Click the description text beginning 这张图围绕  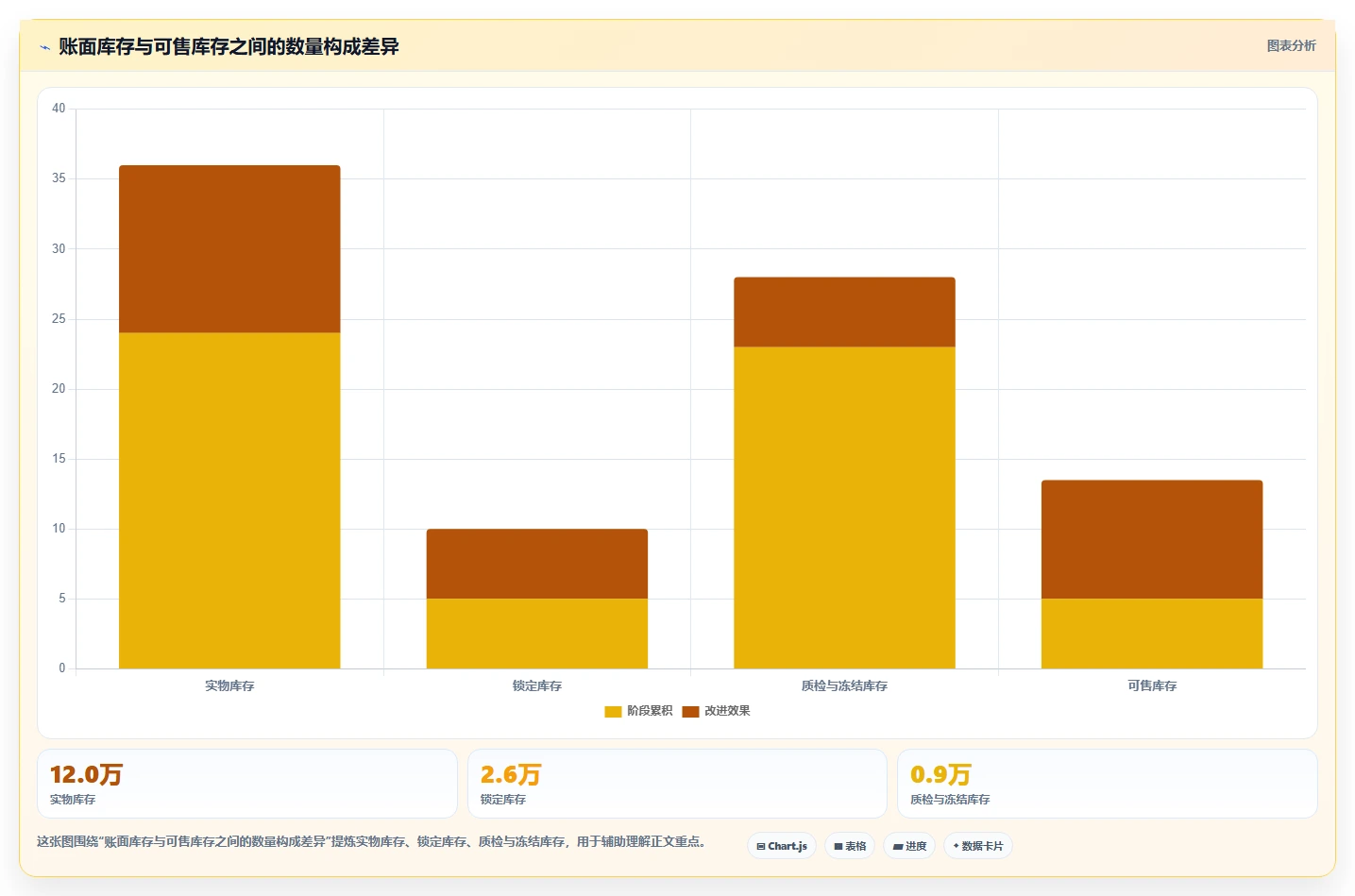tap(371, 841)
